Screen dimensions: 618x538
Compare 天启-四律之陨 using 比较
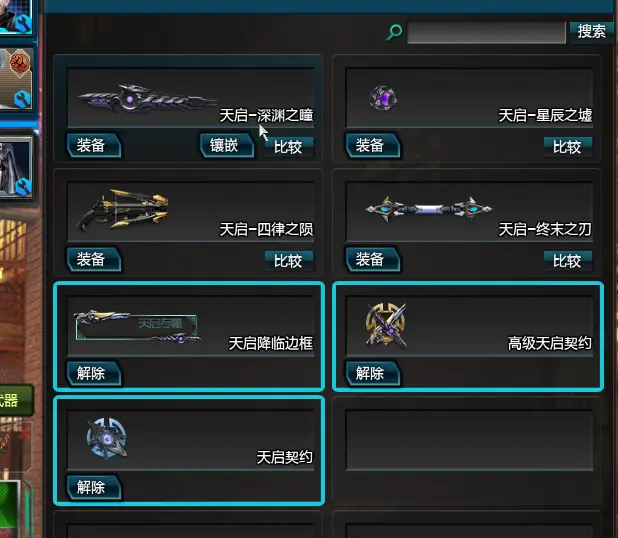click(289, 261)
